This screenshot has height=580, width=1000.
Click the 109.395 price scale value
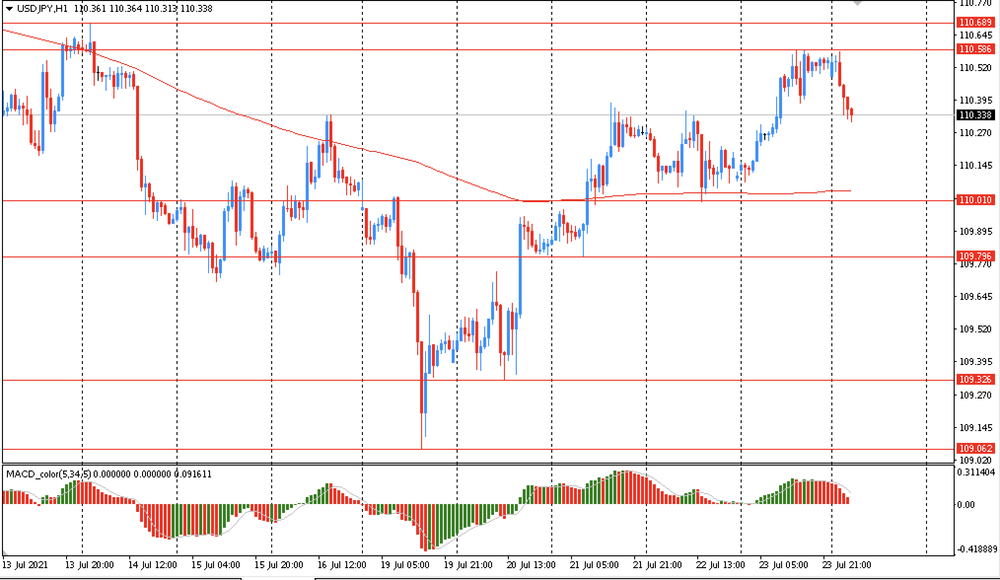[x=976, y=362]
